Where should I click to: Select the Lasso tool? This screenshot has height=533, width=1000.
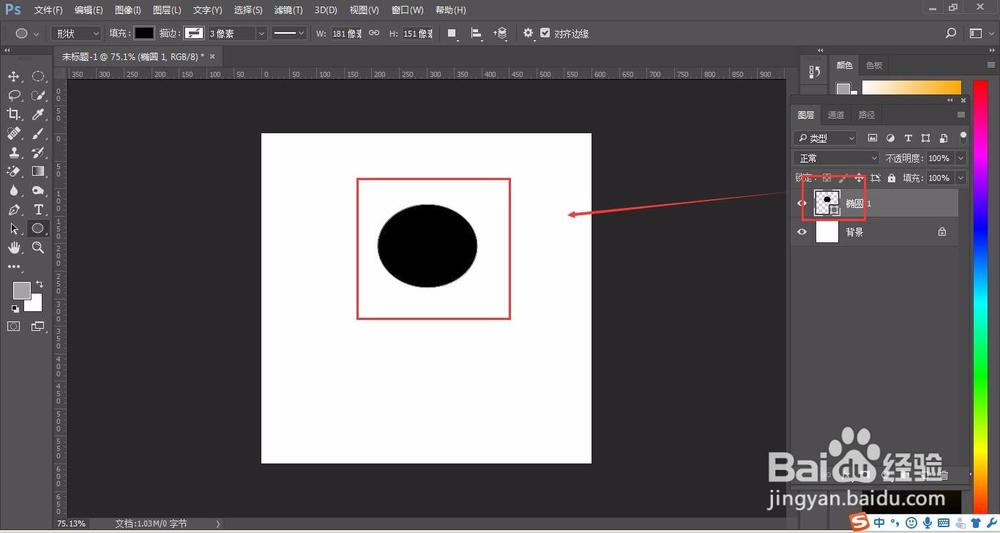(x=13, y=96)
